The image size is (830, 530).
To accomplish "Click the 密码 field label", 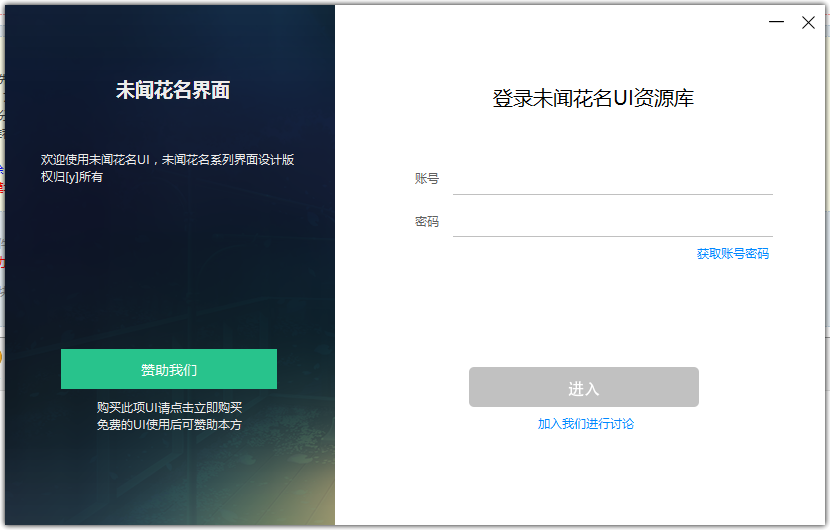I will pos(427,221).
